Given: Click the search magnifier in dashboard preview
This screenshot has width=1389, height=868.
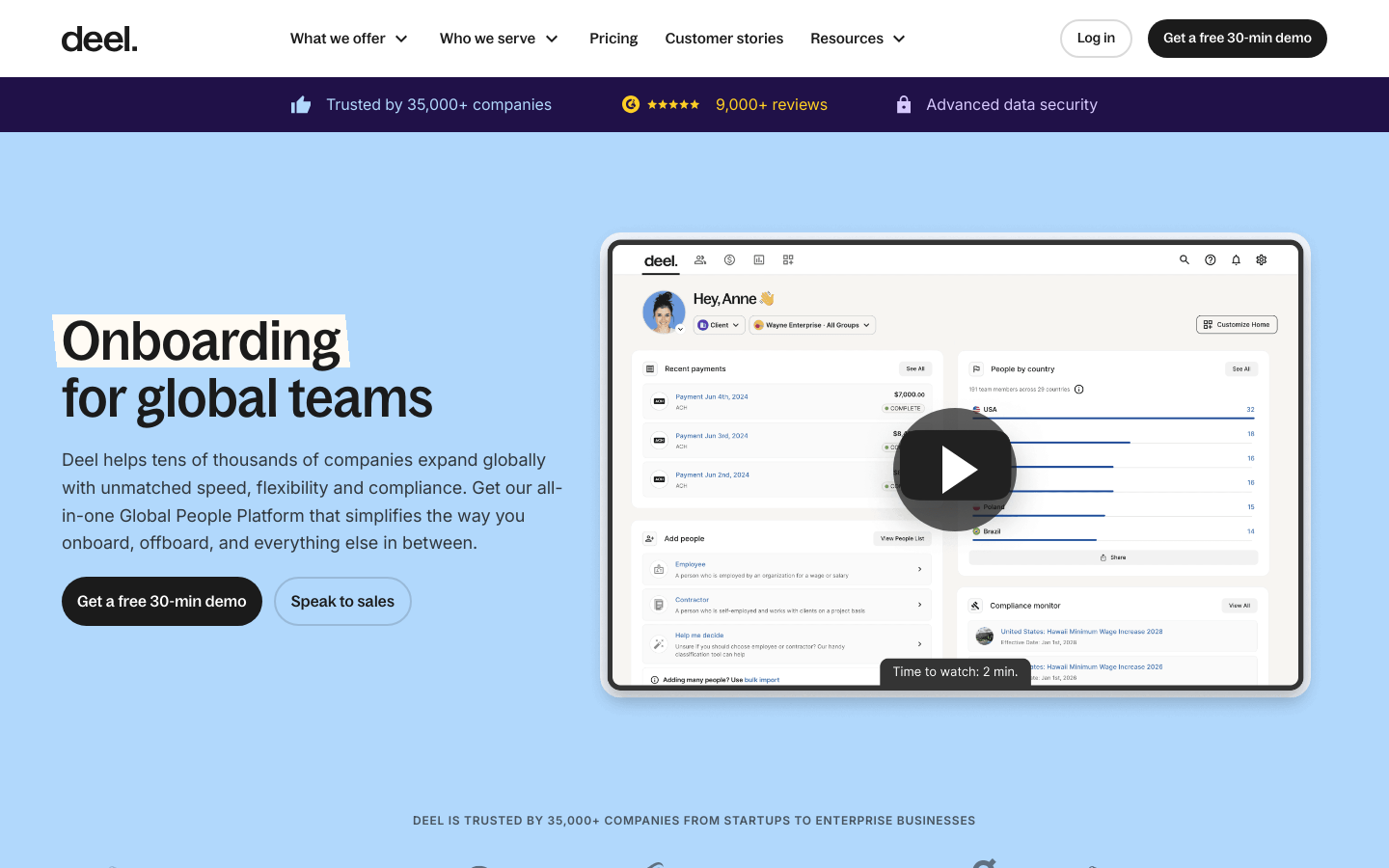Looking at the screenshot, I should (1185, 260).
